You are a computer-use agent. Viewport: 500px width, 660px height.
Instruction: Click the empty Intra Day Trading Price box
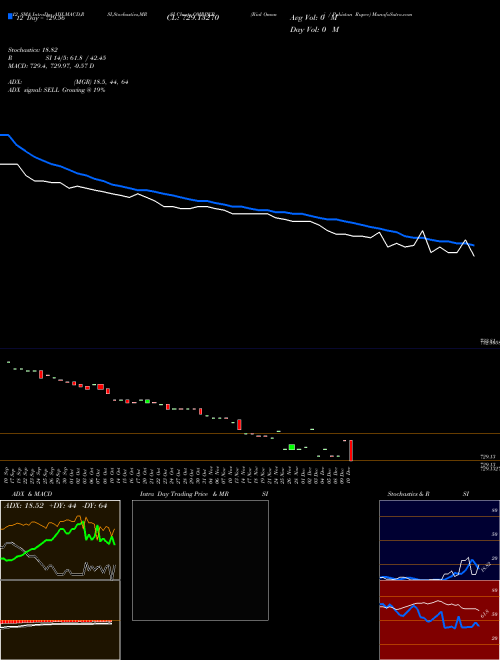tap(200, 560)
